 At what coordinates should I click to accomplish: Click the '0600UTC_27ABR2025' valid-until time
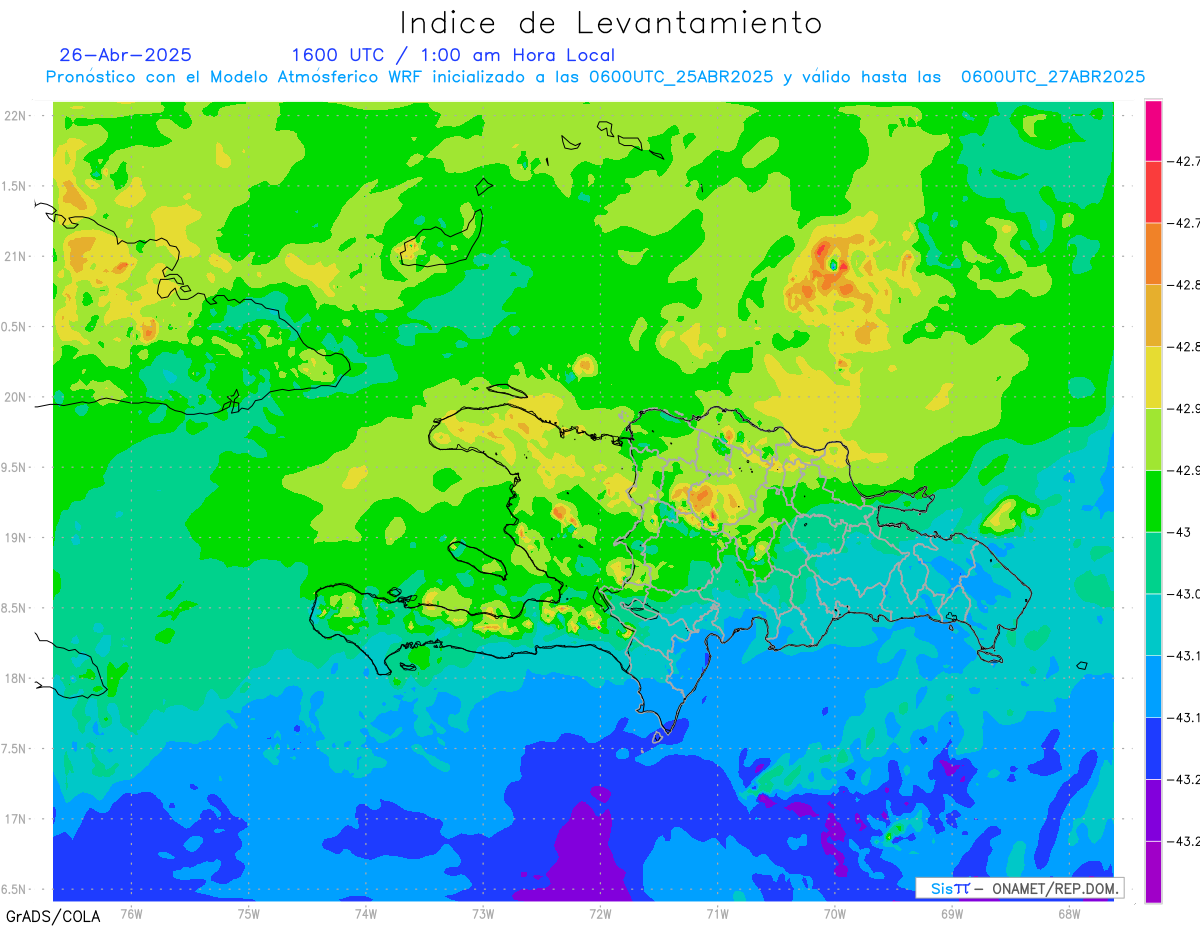[1052, 77]
